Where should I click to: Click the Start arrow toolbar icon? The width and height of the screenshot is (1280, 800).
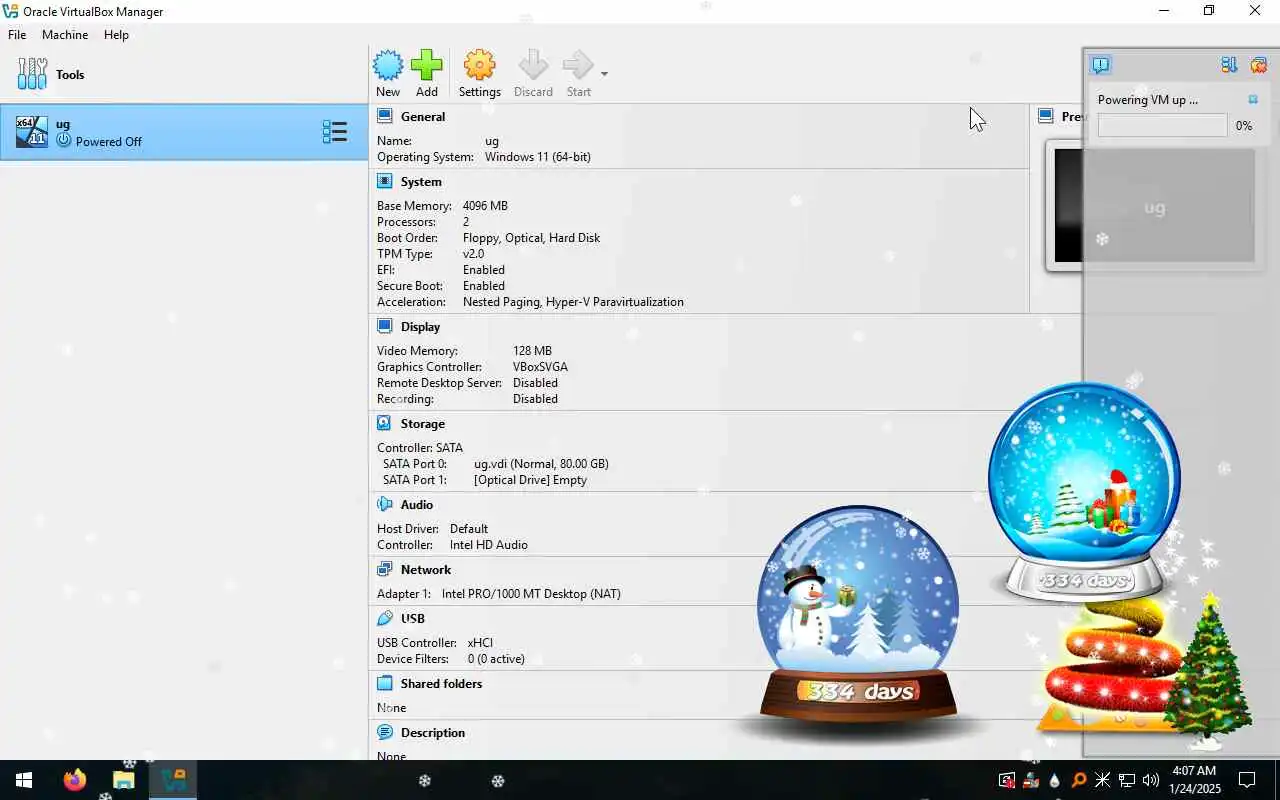point(578,66)
